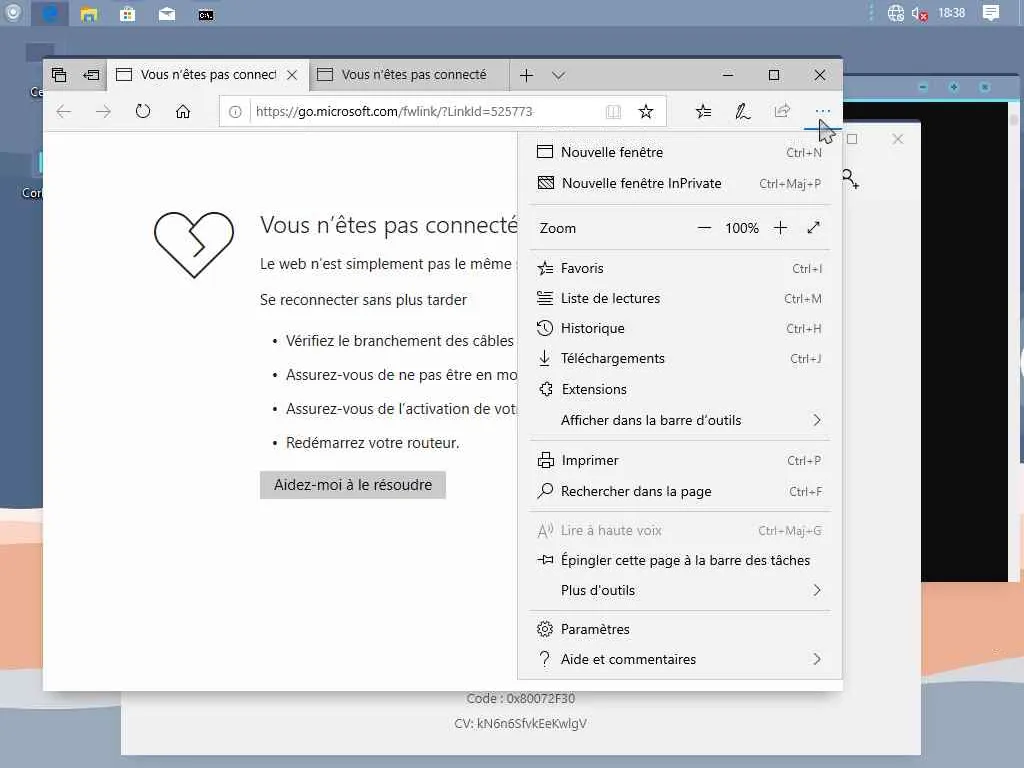This screenshot has width=1024, height=768.
Task: Expand Afficher dans la barre d'outils submenu
Action: (679, 420)
